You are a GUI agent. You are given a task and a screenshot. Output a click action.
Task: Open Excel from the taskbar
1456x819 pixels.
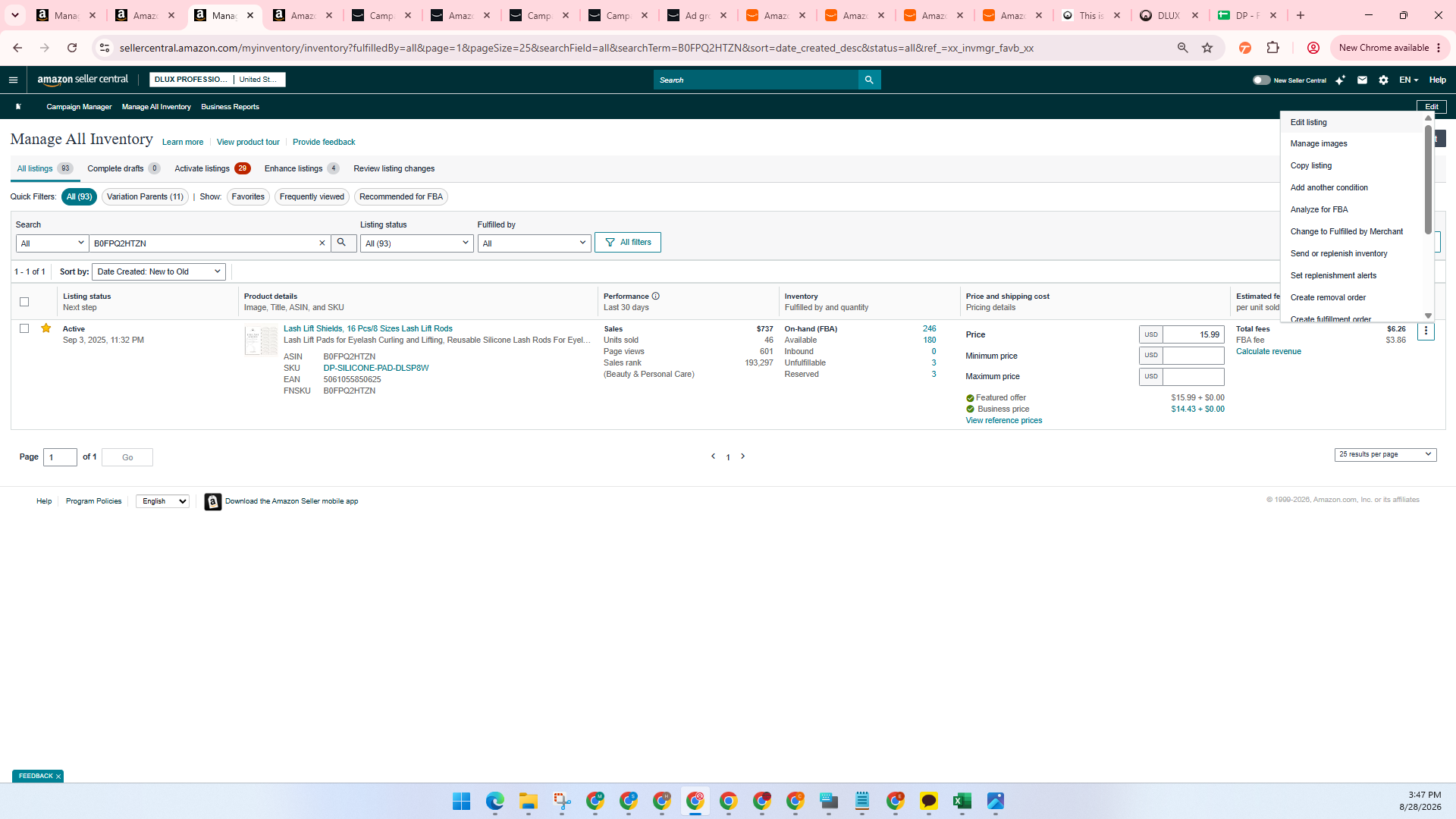[x=962, y=801]
